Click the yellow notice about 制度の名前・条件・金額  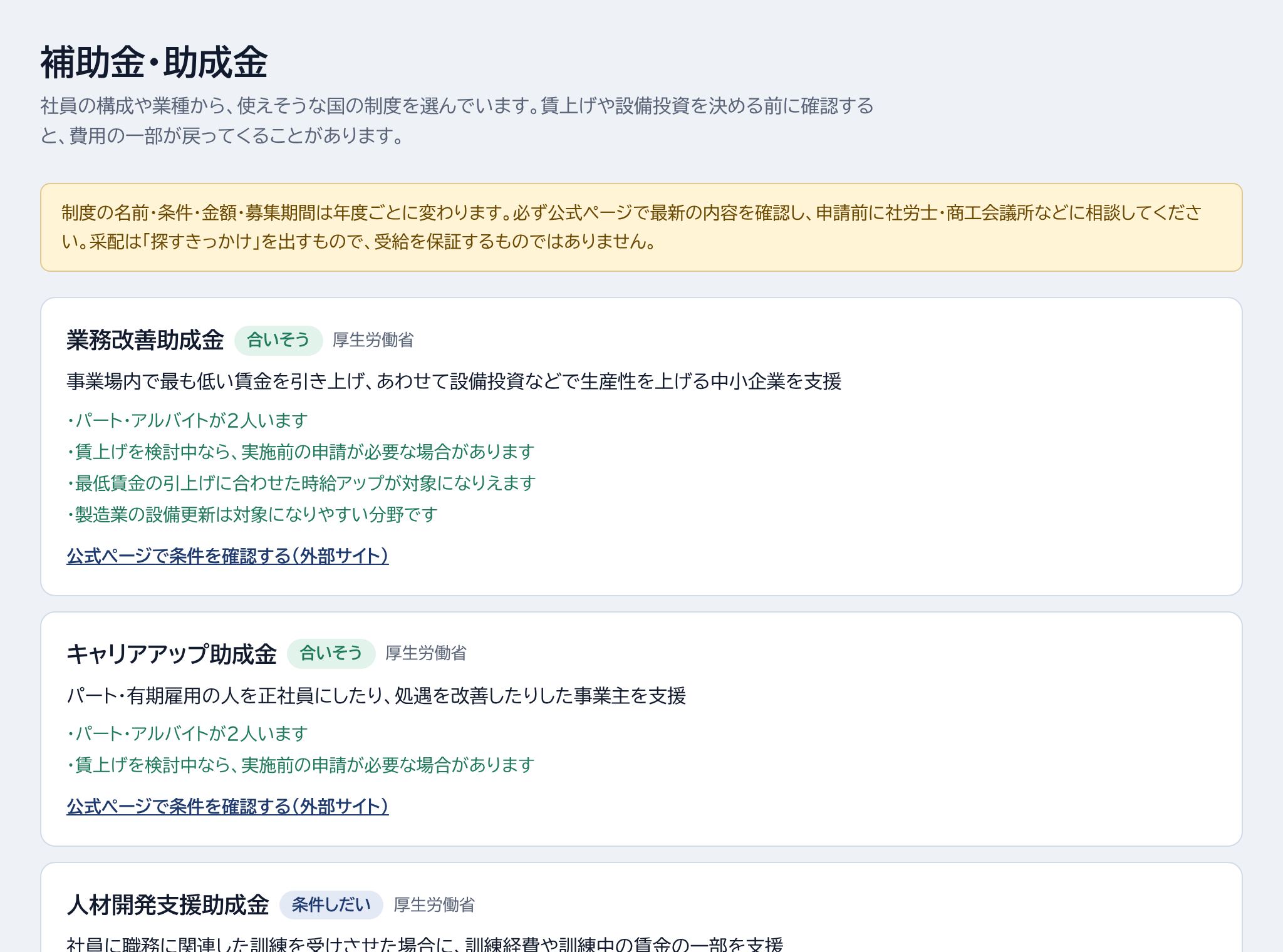pos(641,227)
